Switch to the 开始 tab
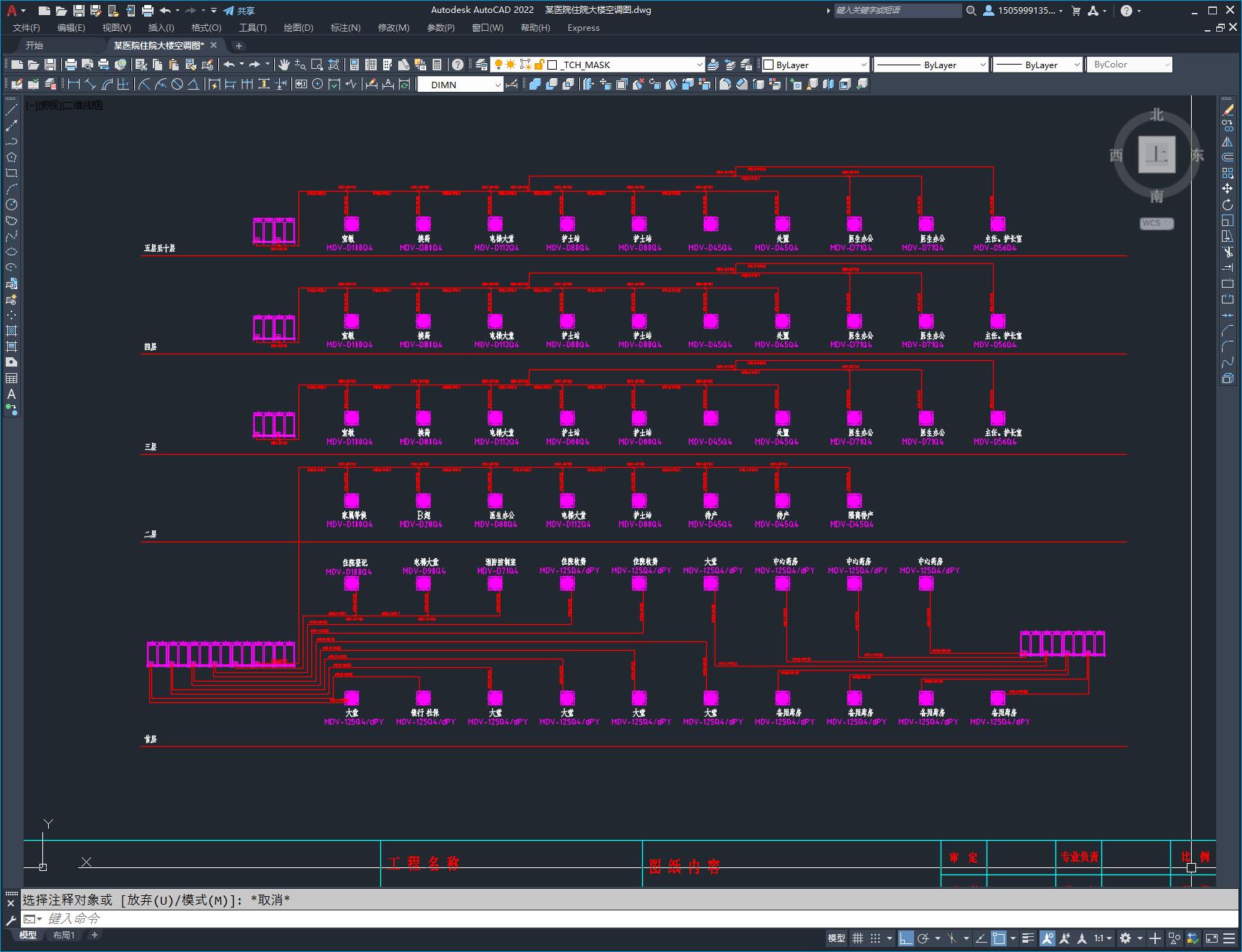 coord(34,45)
